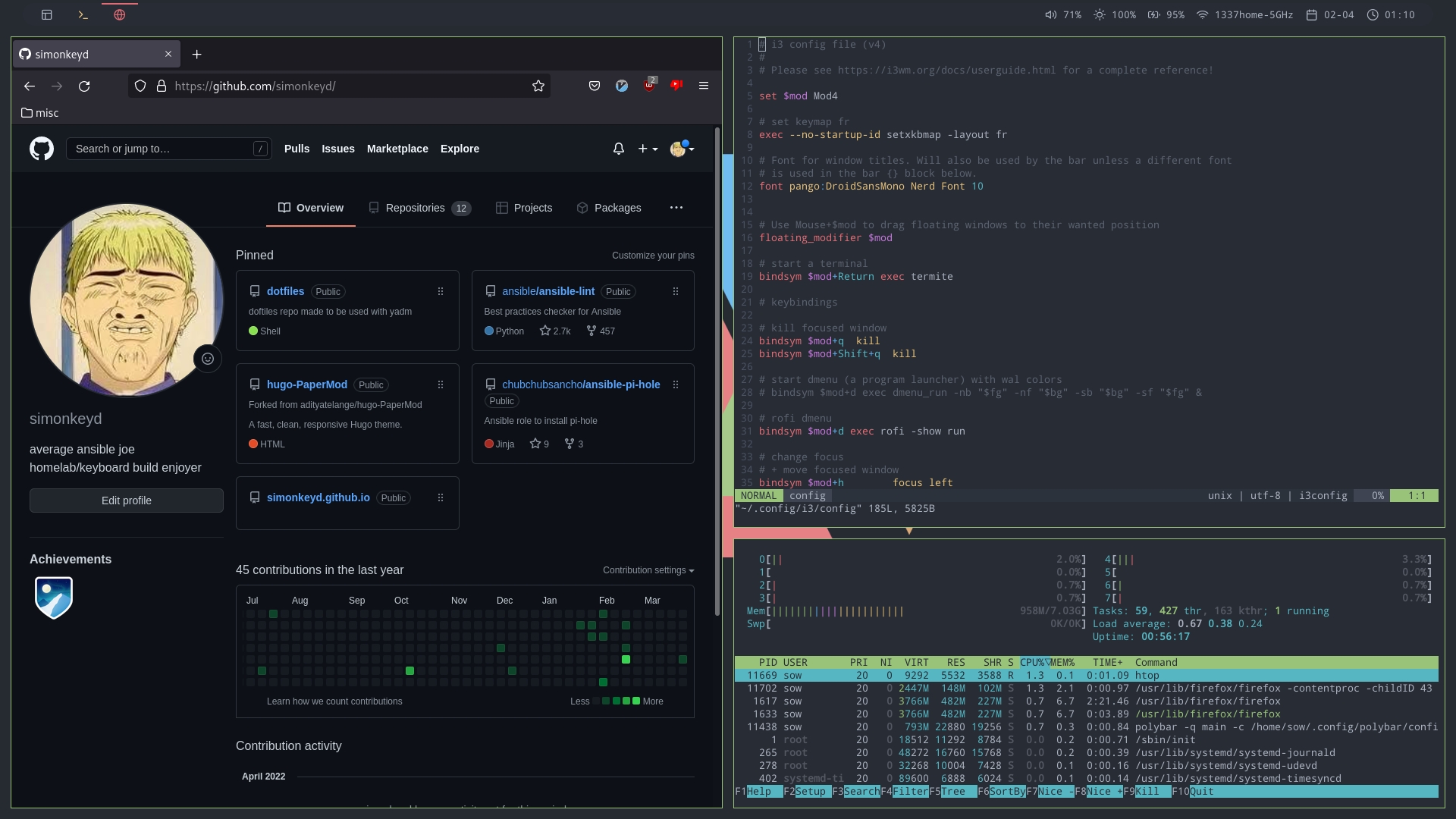
Task: Open Marketplace in GitHub header
Action: [x=397, y=149]
